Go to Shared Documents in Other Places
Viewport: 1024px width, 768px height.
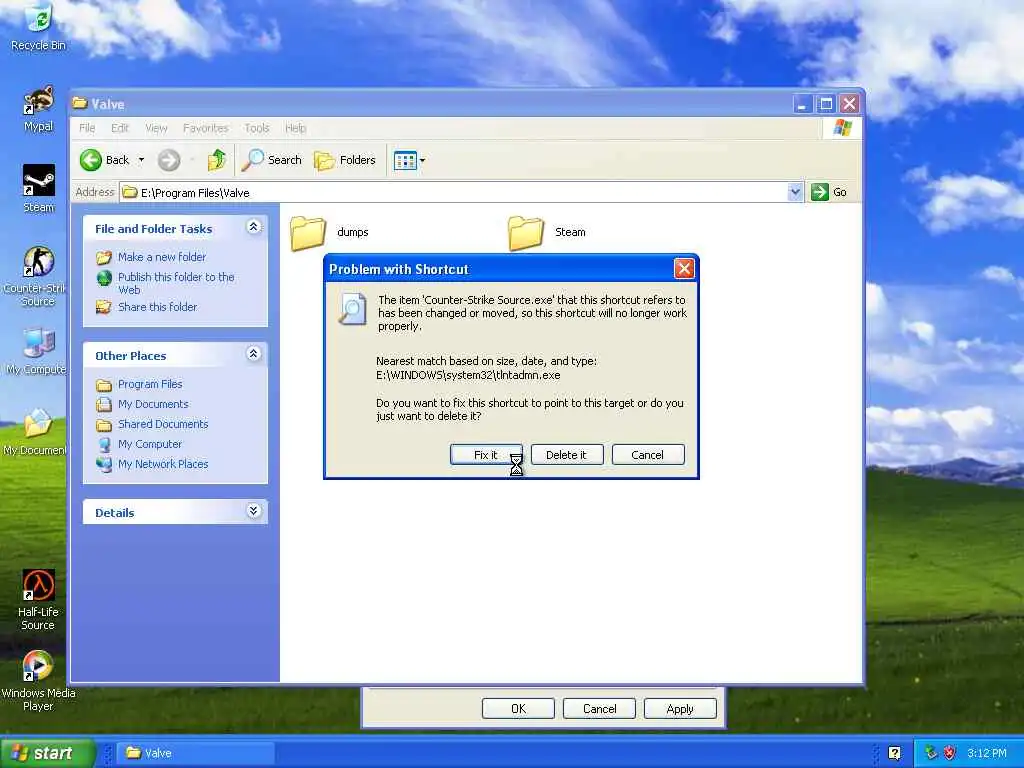(163, 424)
